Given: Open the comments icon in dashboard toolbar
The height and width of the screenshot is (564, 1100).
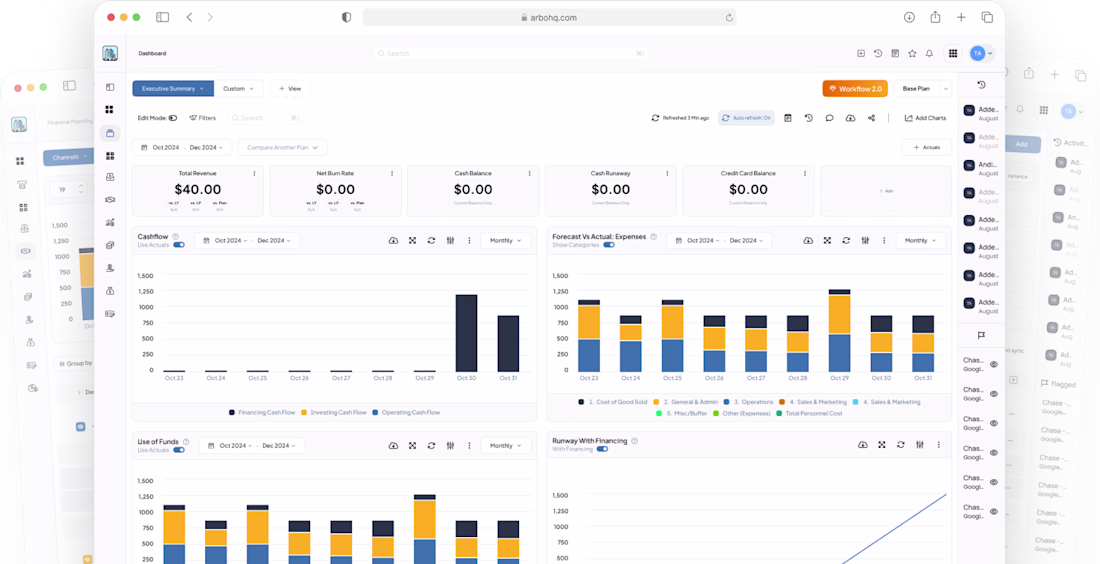Looking at the screenshot, I should pyautogui.click(x=829, y=118).
